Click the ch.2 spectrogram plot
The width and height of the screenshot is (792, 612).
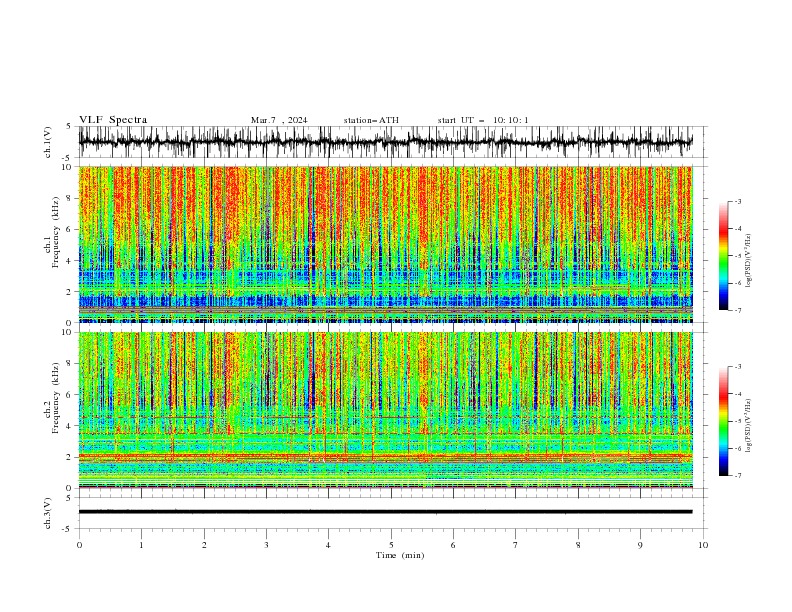pyautogui.click(x=385, y=410)
